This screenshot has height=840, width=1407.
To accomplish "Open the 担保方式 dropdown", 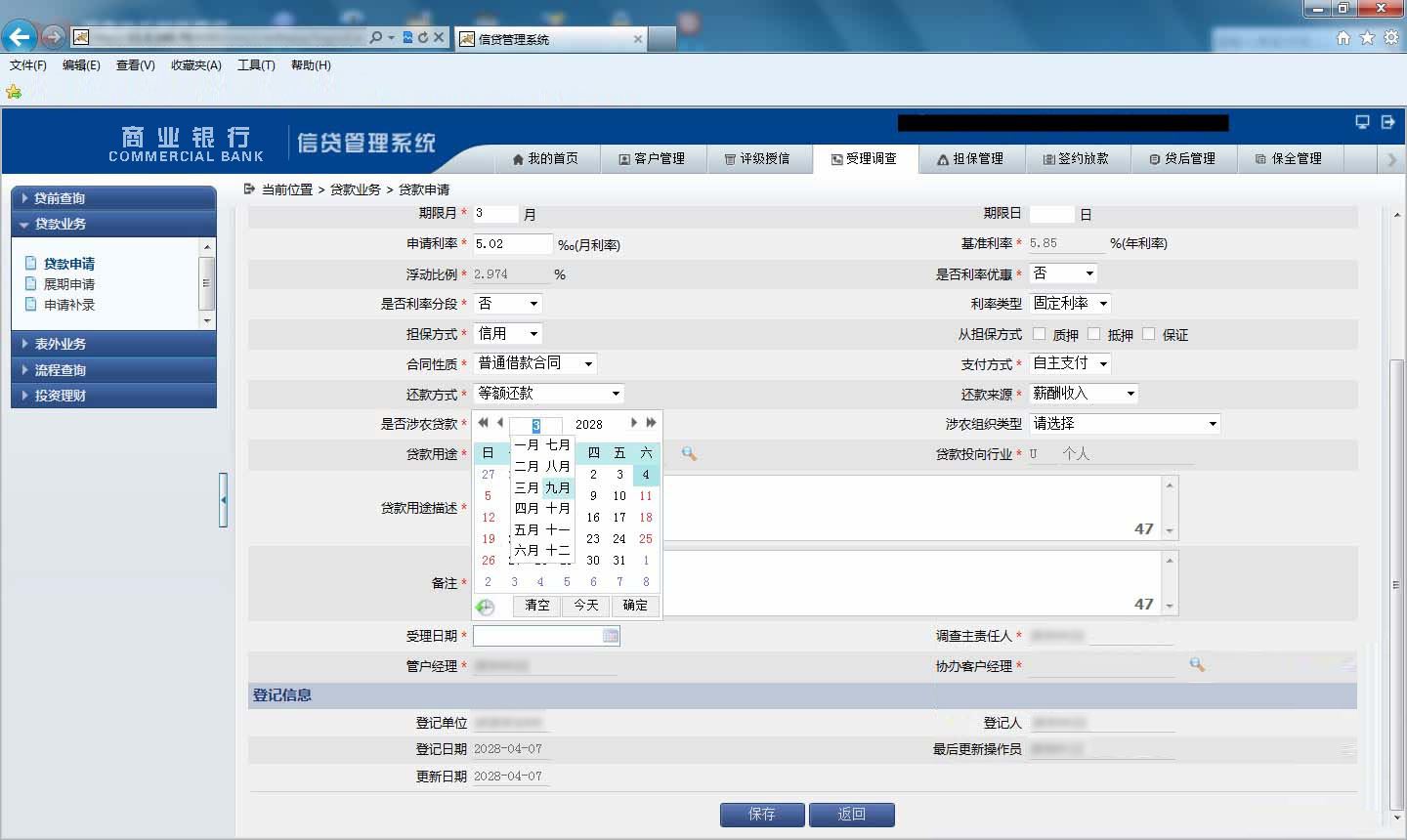I will pos(508,334).
